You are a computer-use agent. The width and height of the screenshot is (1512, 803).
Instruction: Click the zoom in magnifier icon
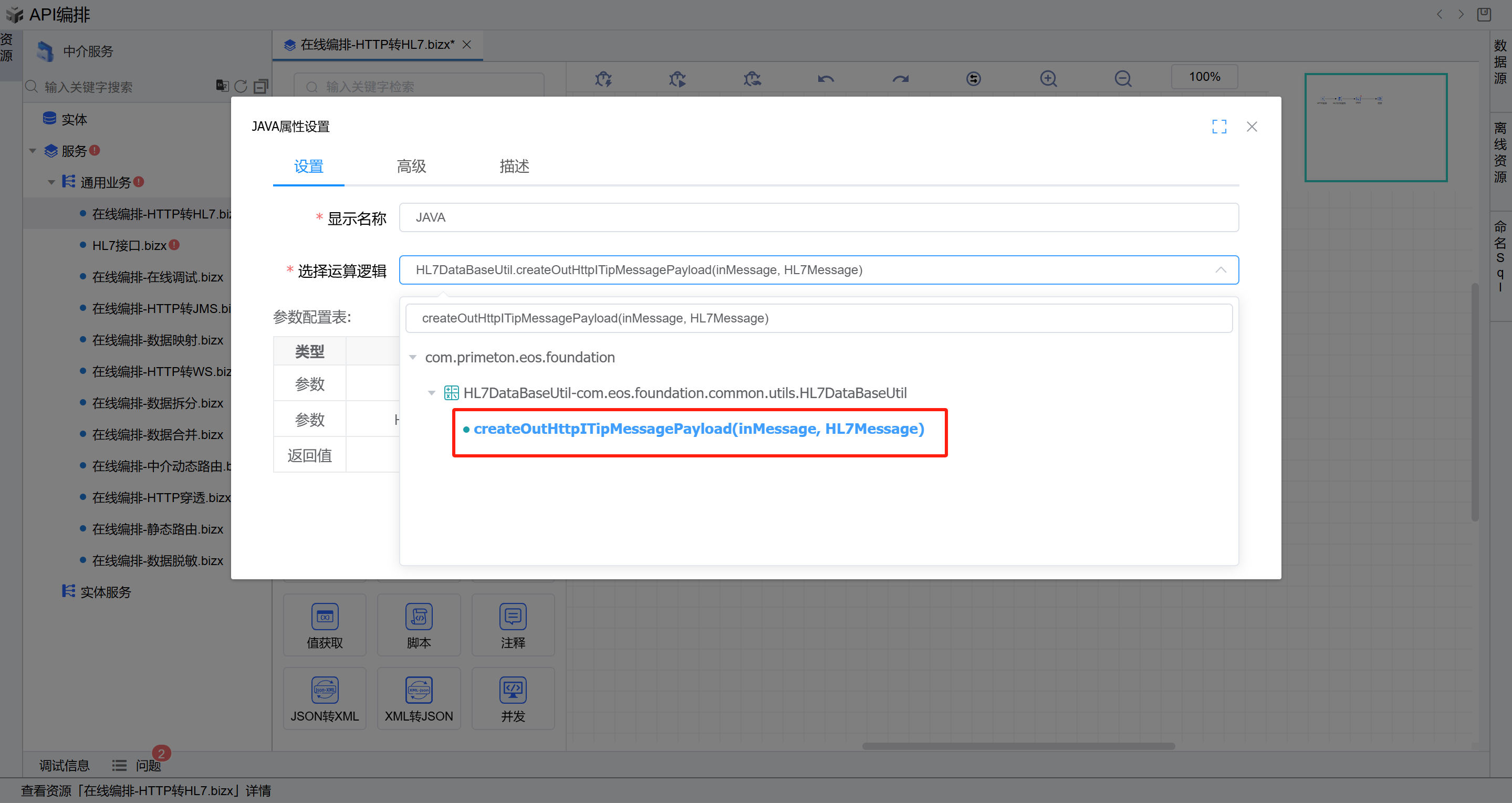click(x=1048, y=78)
